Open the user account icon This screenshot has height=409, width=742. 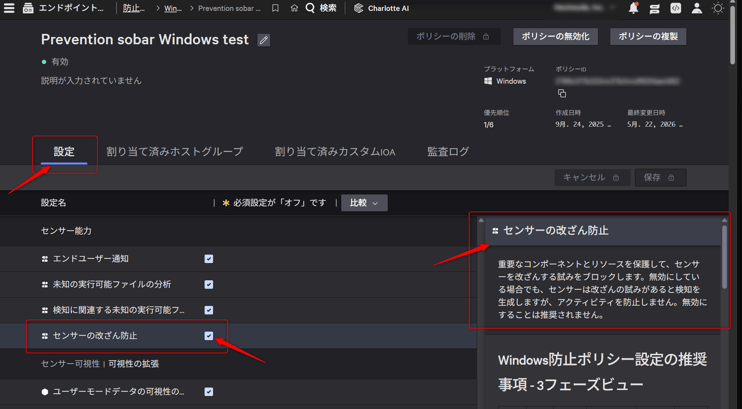point(697,8)
